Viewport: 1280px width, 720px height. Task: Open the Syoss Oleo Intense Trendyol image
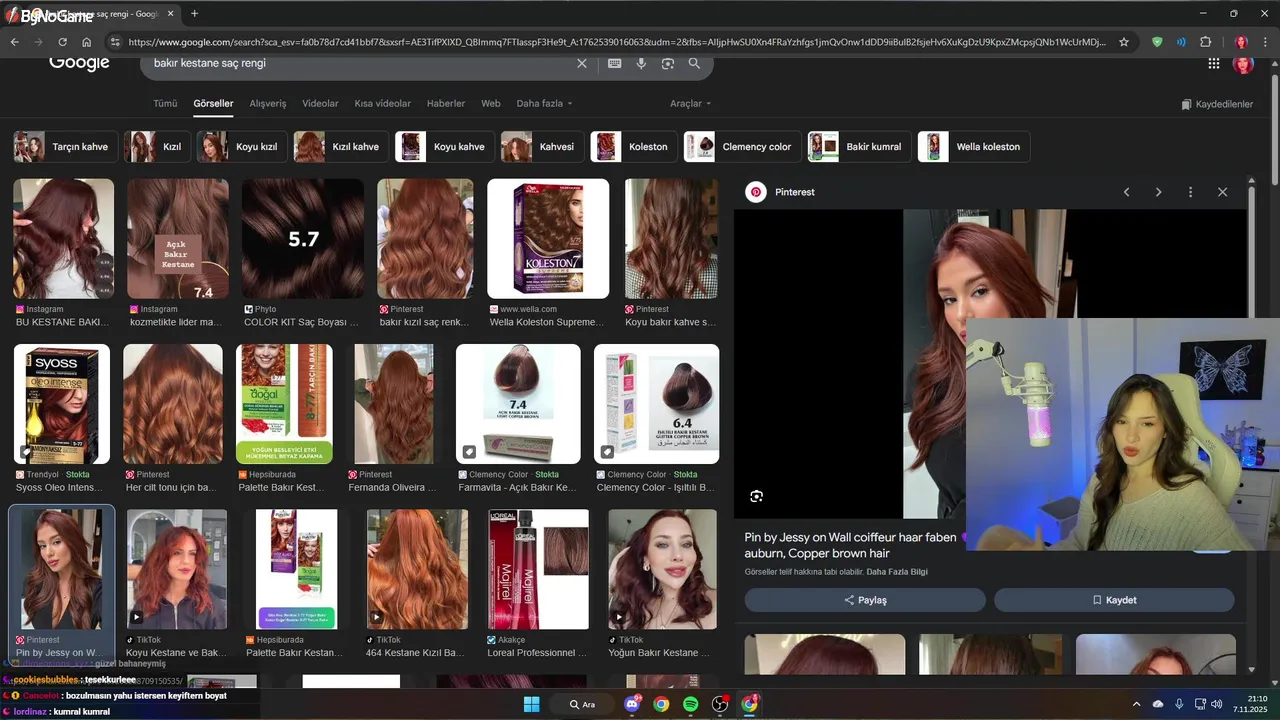click(x=62, y=404)
